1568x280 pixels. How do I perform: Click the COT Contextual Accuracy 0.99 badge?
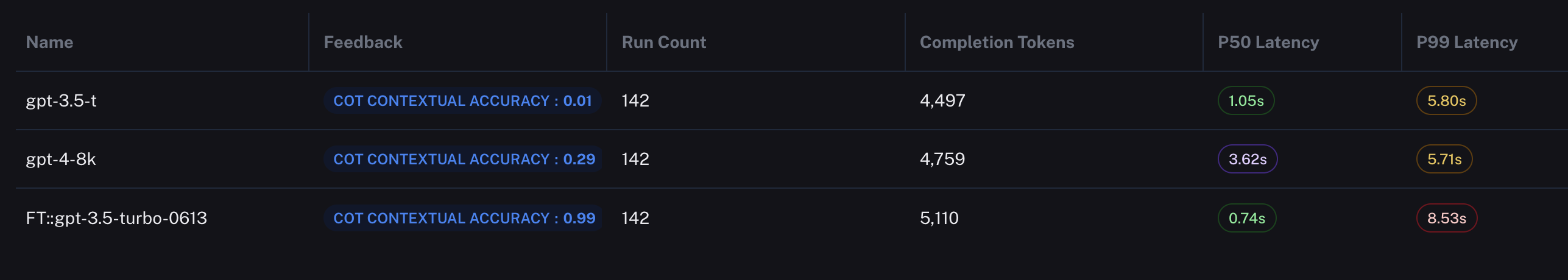point(464,218)
